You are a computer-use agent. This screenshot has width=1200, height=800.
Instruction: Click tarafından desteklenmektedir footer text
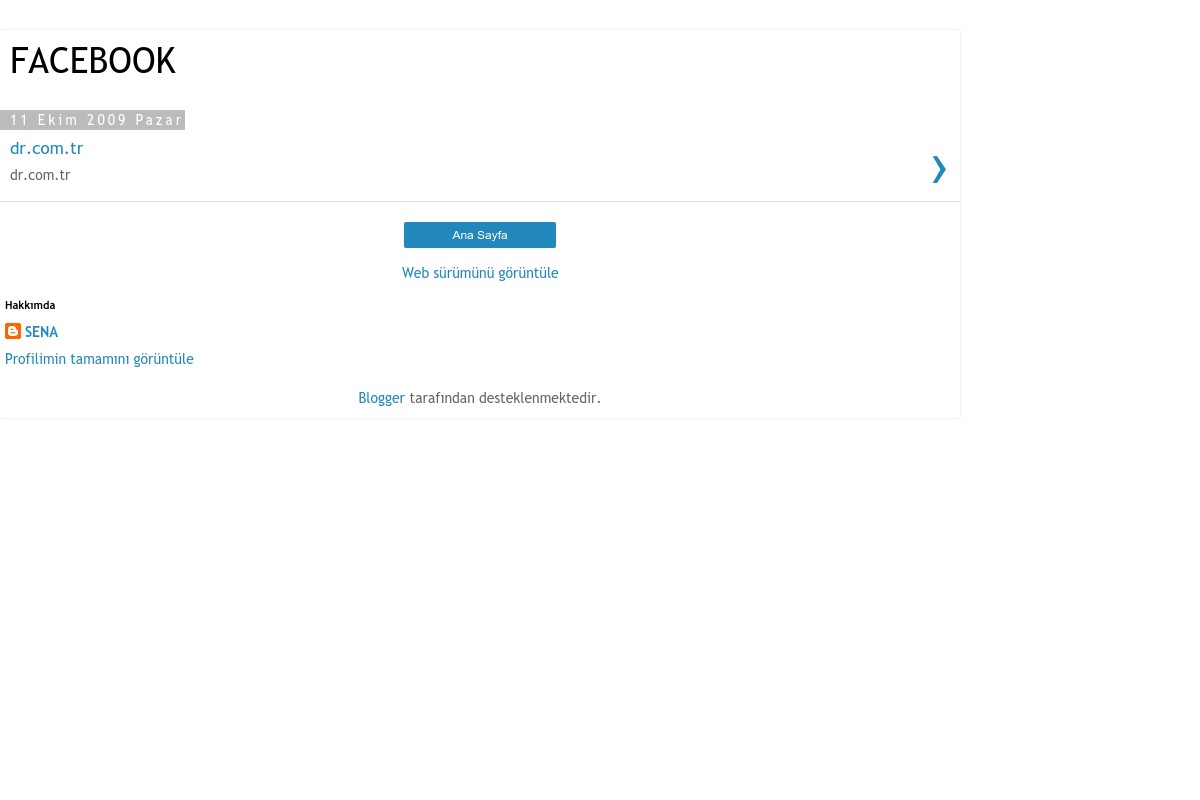point(505,398)
